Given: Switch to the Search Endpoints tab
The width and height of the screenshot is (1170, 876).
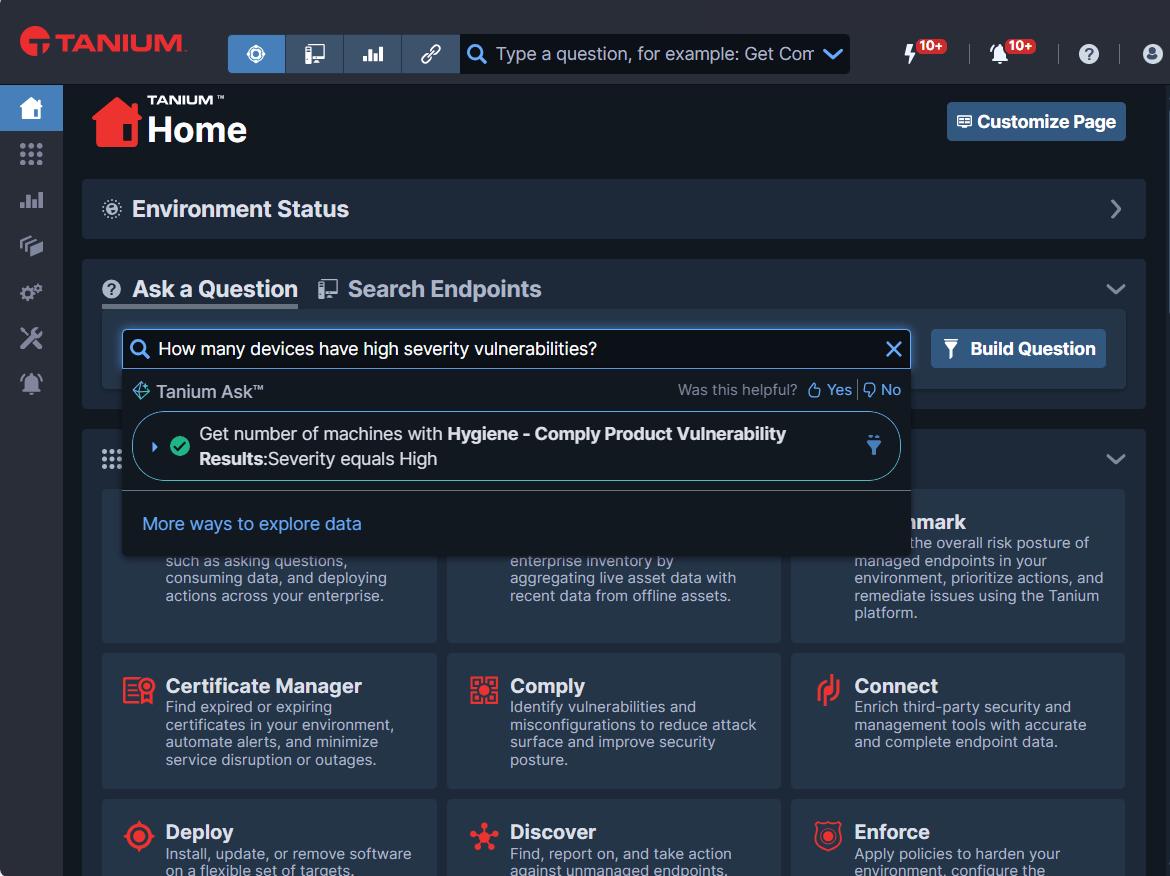Looking at the screenshot, I should click(x=430, y=289).
